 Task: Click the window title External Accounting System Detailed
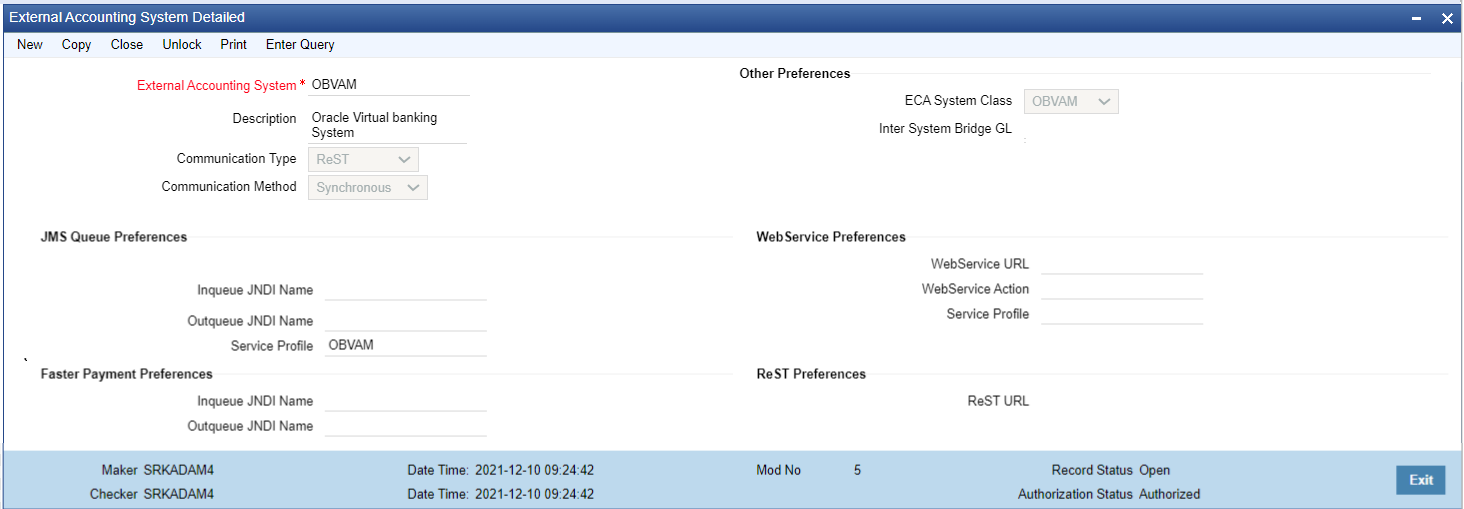coord(127,17)
